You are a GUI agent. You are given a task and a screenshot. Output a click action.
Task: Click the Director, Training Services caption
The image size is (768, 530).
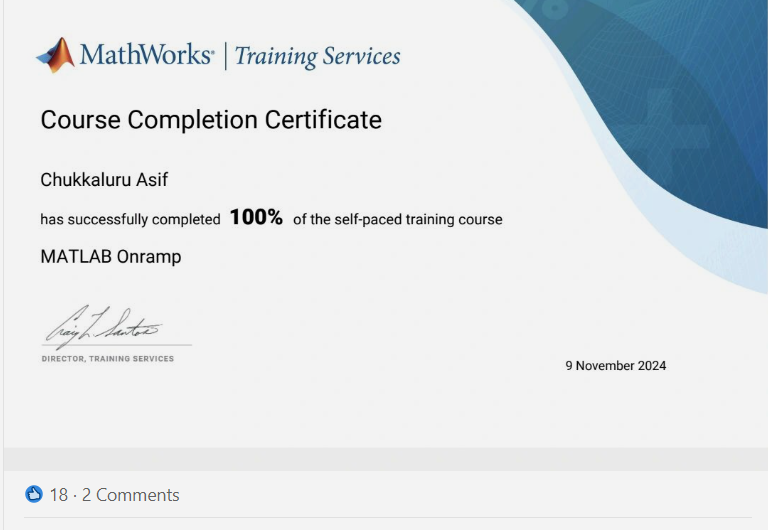pos(108,359)
